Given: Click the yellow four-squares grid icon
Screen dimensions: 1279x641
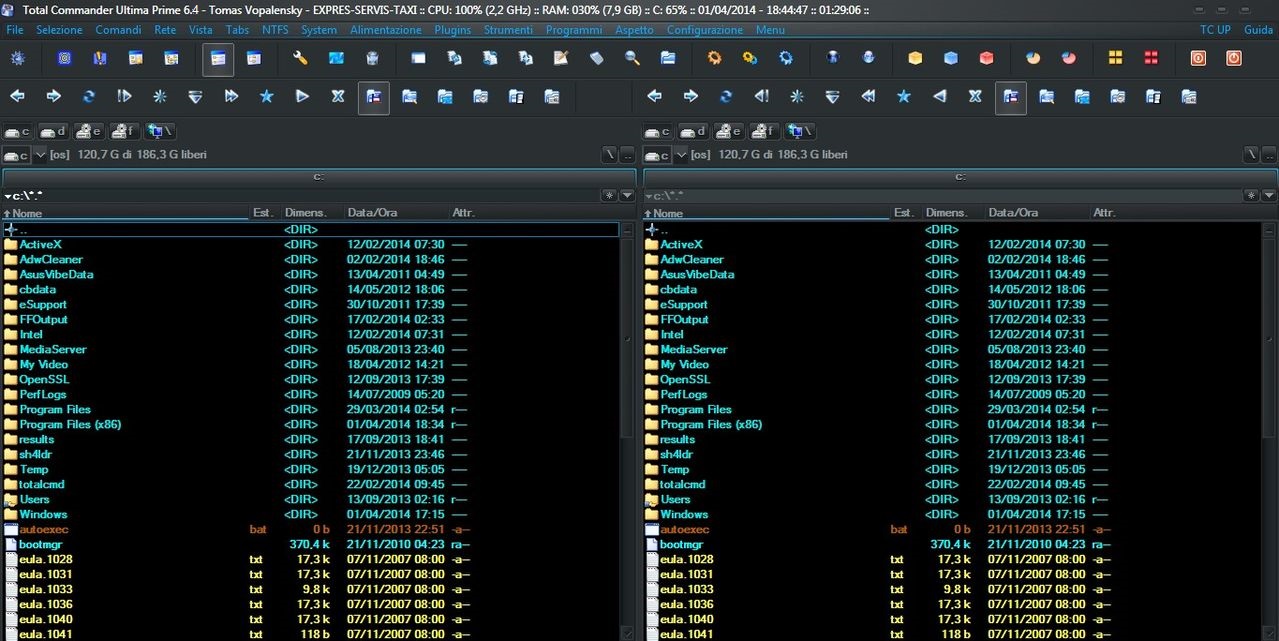Looking at the screenshot, I should (x=1115, y=59).
